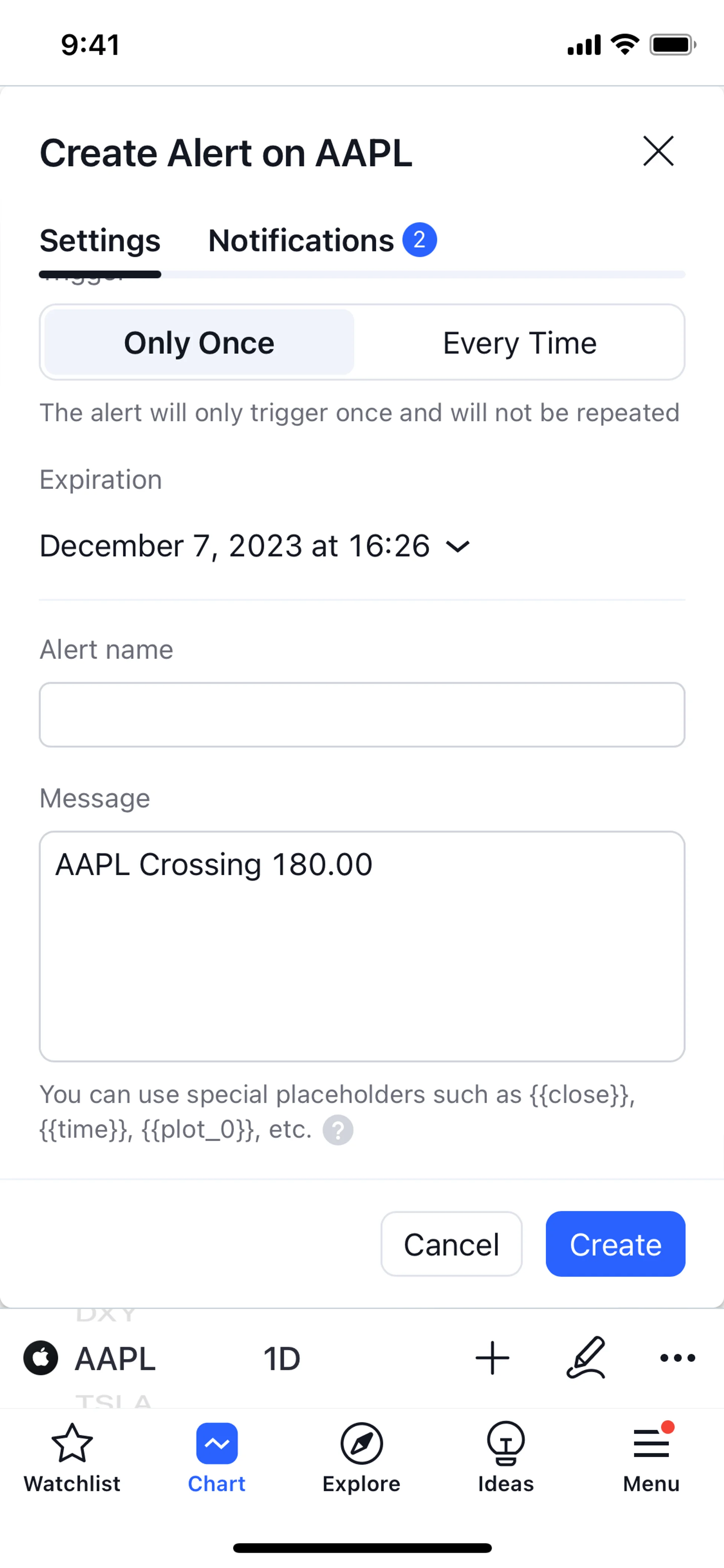Tap the placeholders help question mark
The height and width of the screenshot is (1568, 724).
337,1130
